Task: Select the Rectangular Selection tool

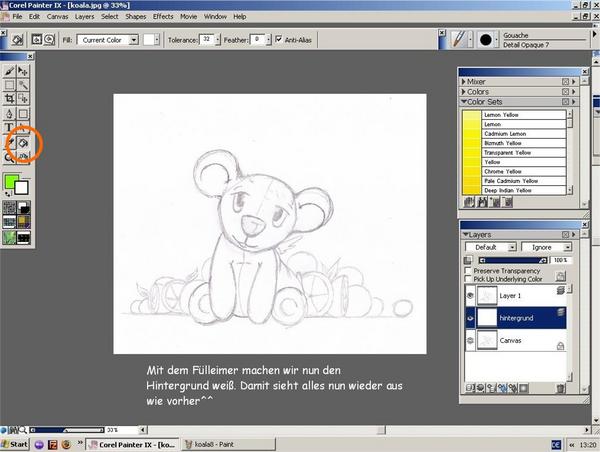Action: (9, 85)
